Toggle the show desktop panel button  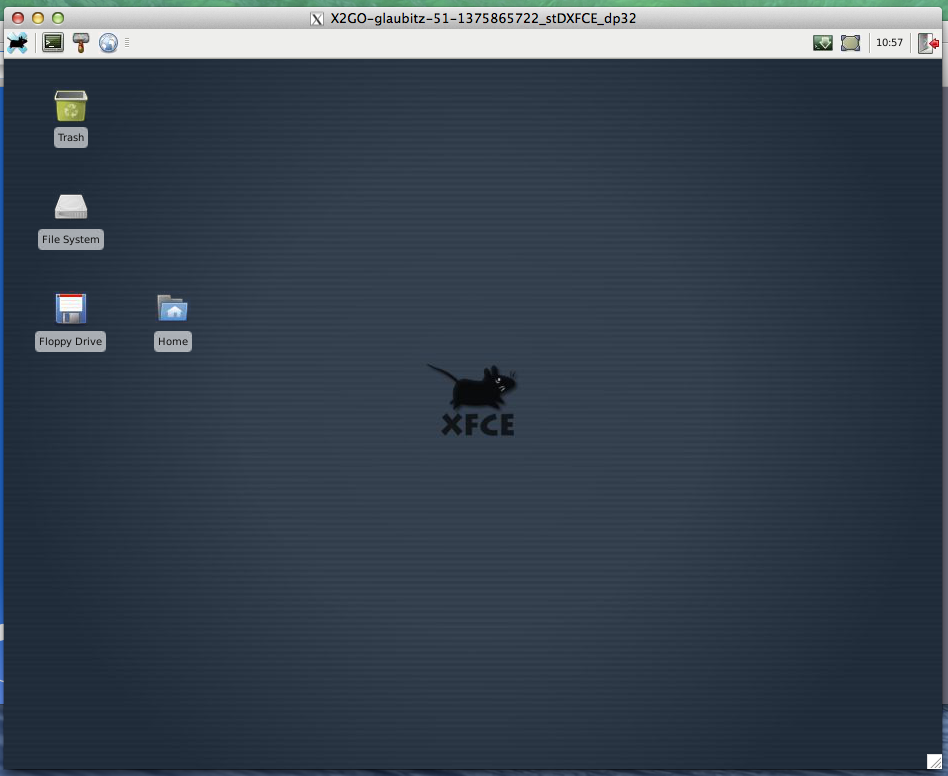click(x=850, y=43)
